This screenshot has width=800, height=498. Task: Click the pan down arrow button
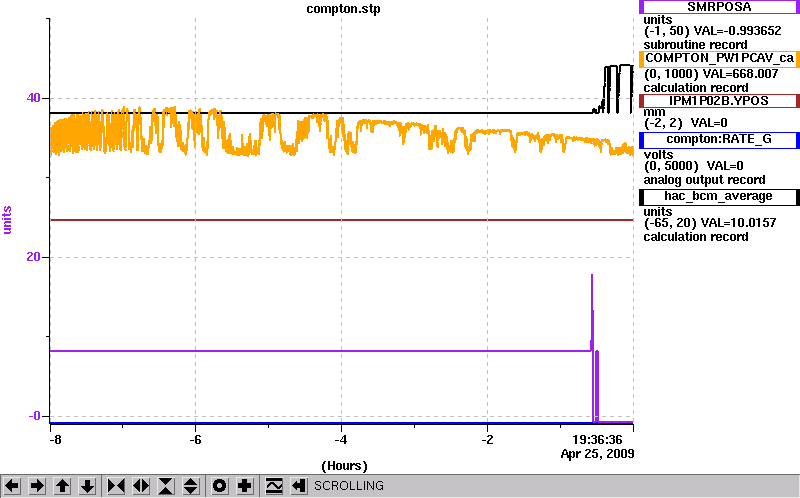click(87, 486)
